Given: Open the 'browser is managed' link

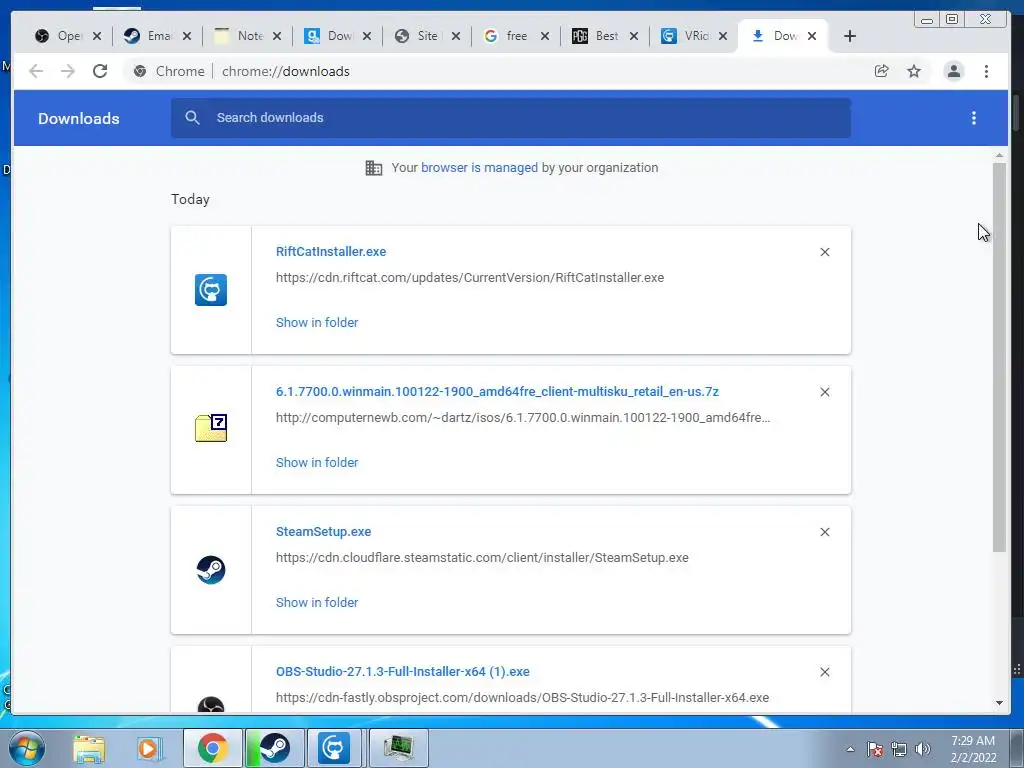Looking at the screenshot, I should (x=479, y=167).
